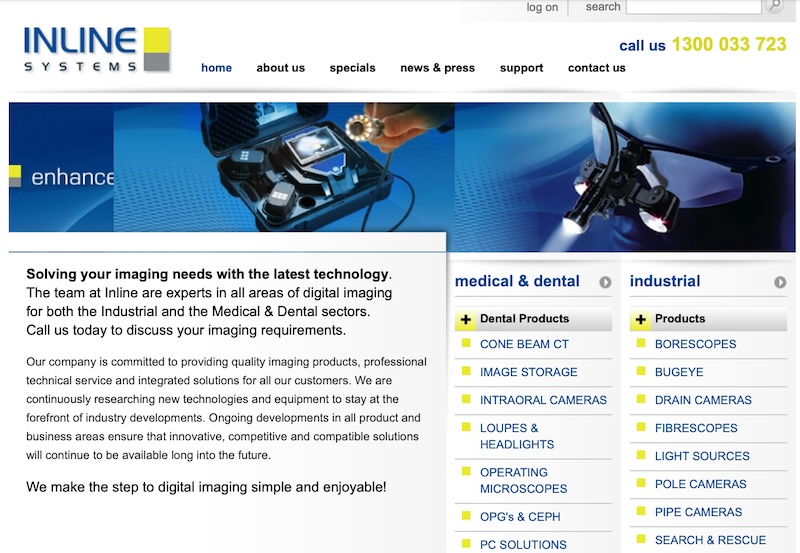Click the Inline Systems logo
The image size is (800, 553).
pos(97,49)
